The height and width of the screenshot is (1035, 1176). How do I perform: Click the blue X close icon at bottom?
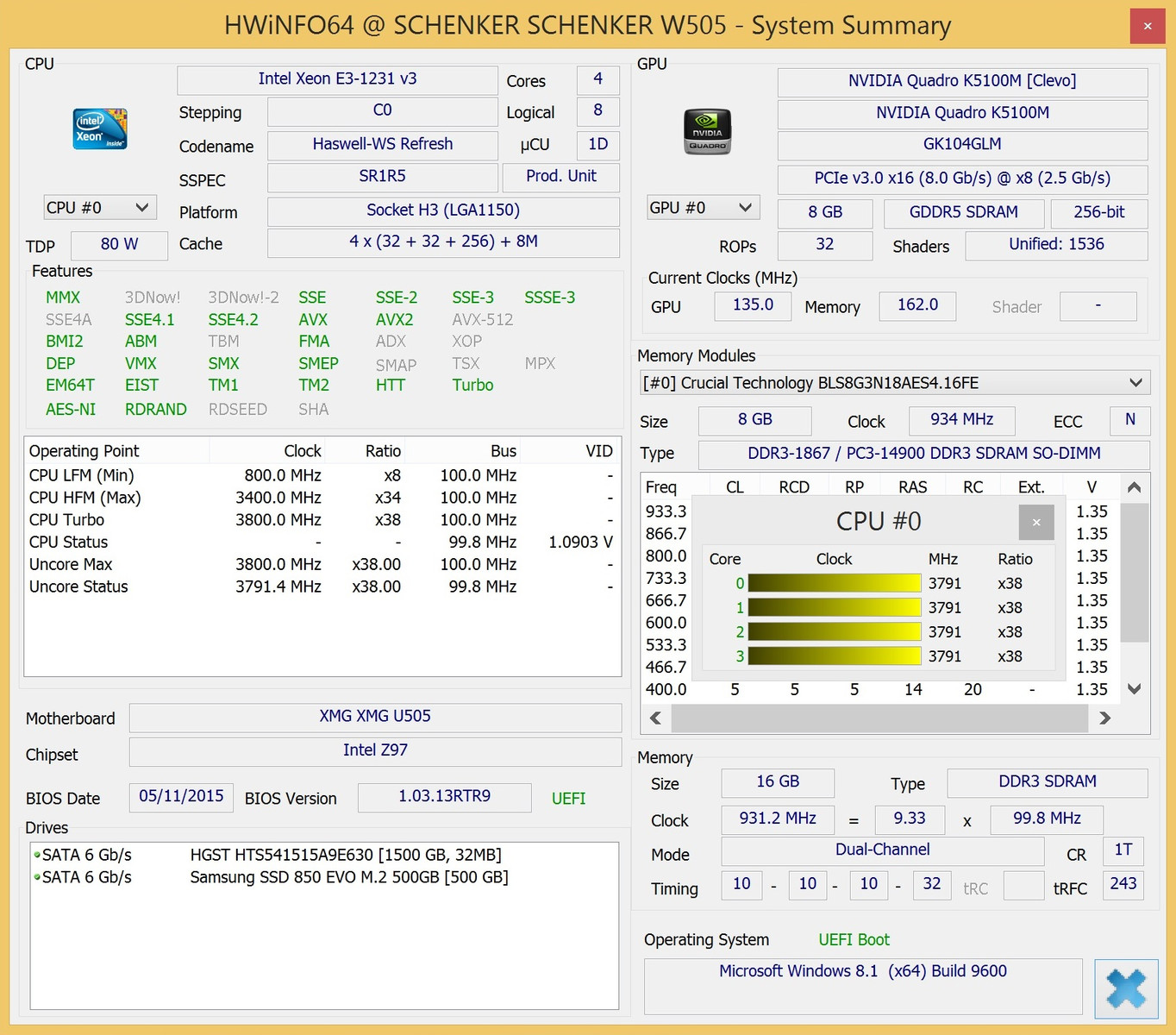(x=1125, y=988)
